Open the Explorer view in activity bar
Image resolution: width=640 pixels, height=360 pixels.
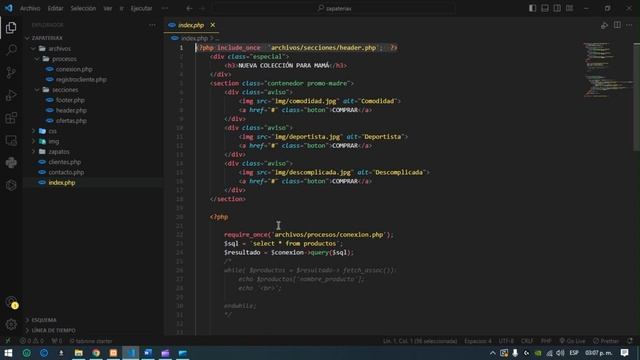point(11,28)
